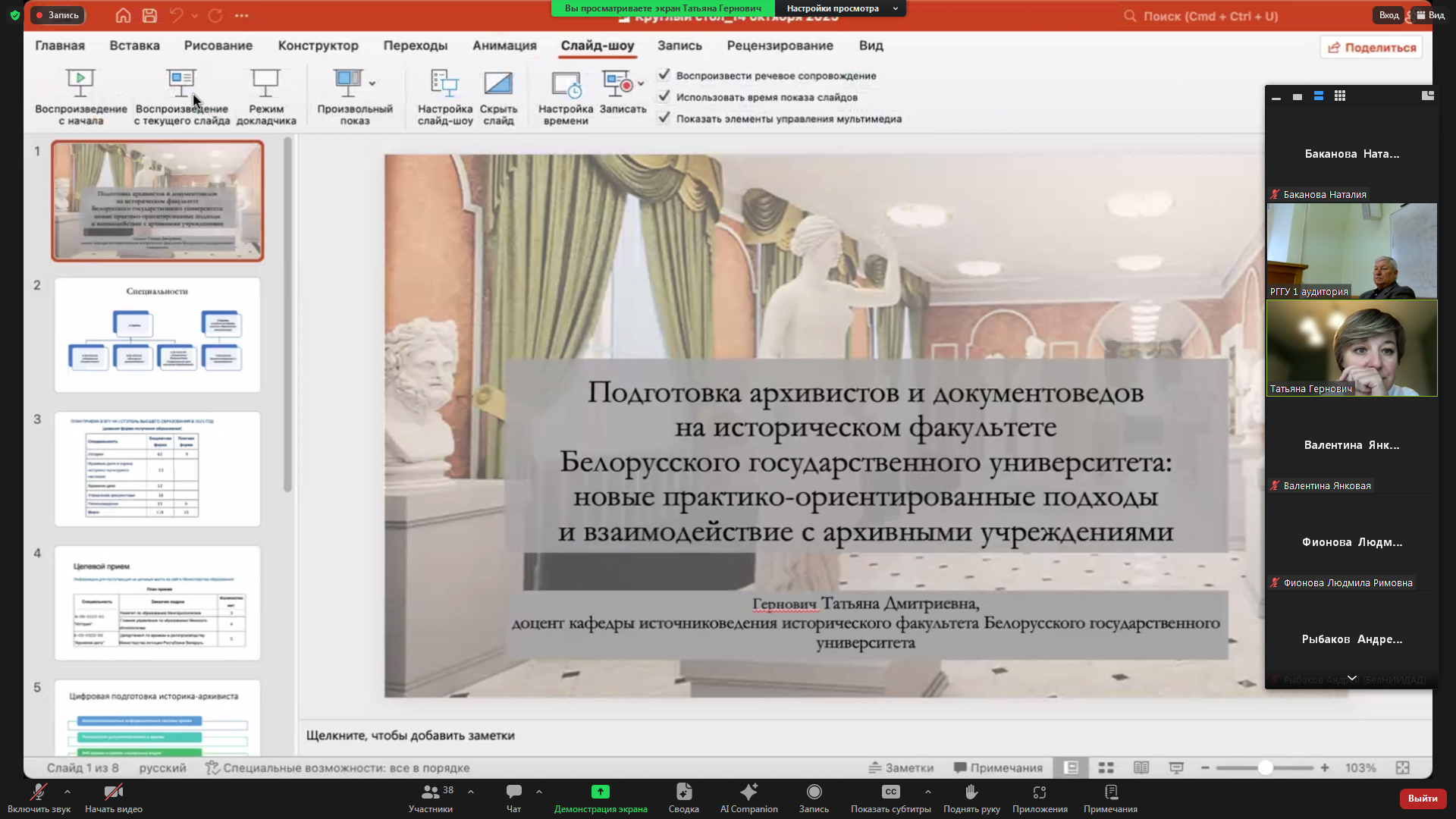Viewport: 1456px width, 819px height.
Task: Open Zoom Chat panel
Action: tap(513, 792)
